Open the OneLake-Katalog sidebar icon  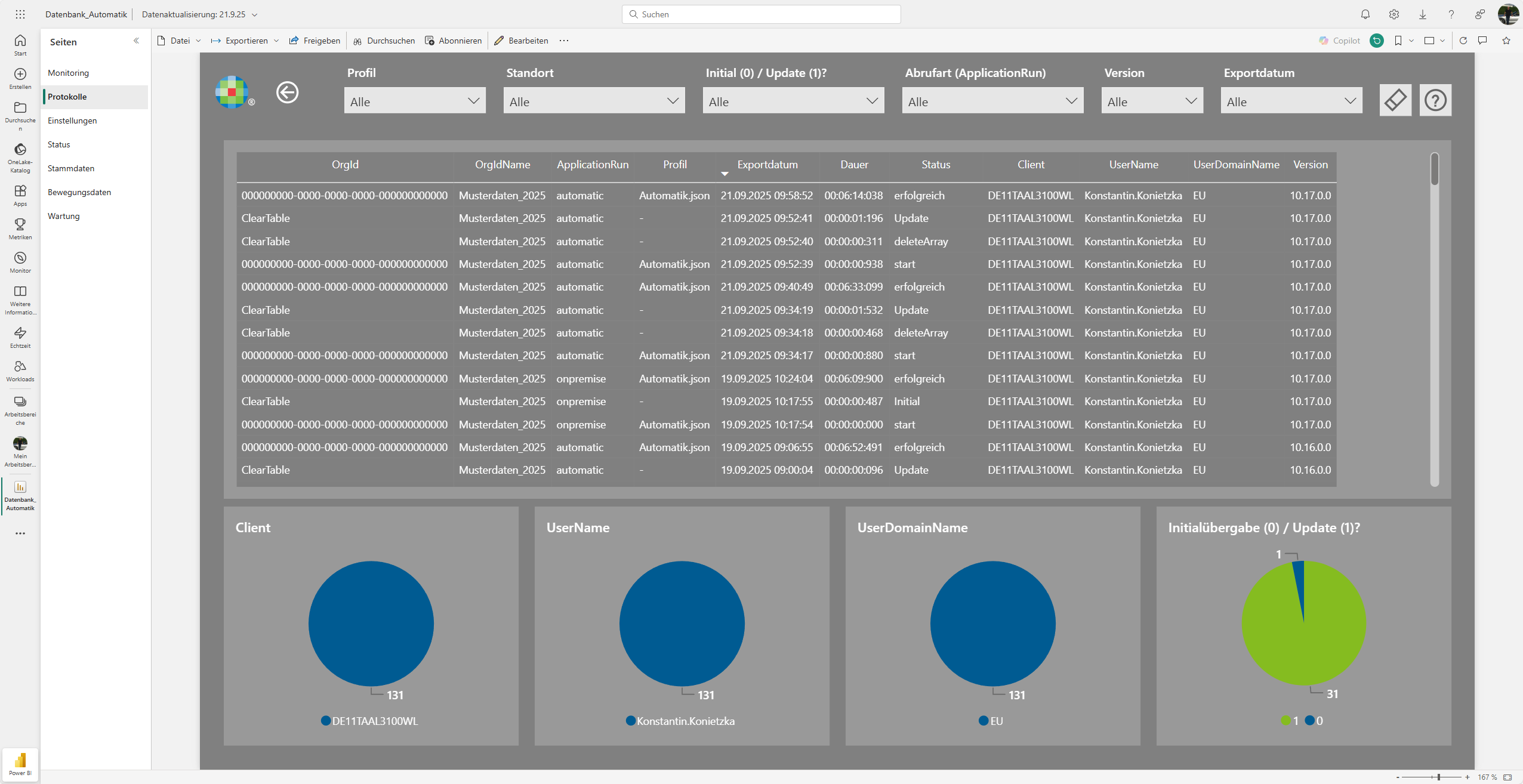20,158
